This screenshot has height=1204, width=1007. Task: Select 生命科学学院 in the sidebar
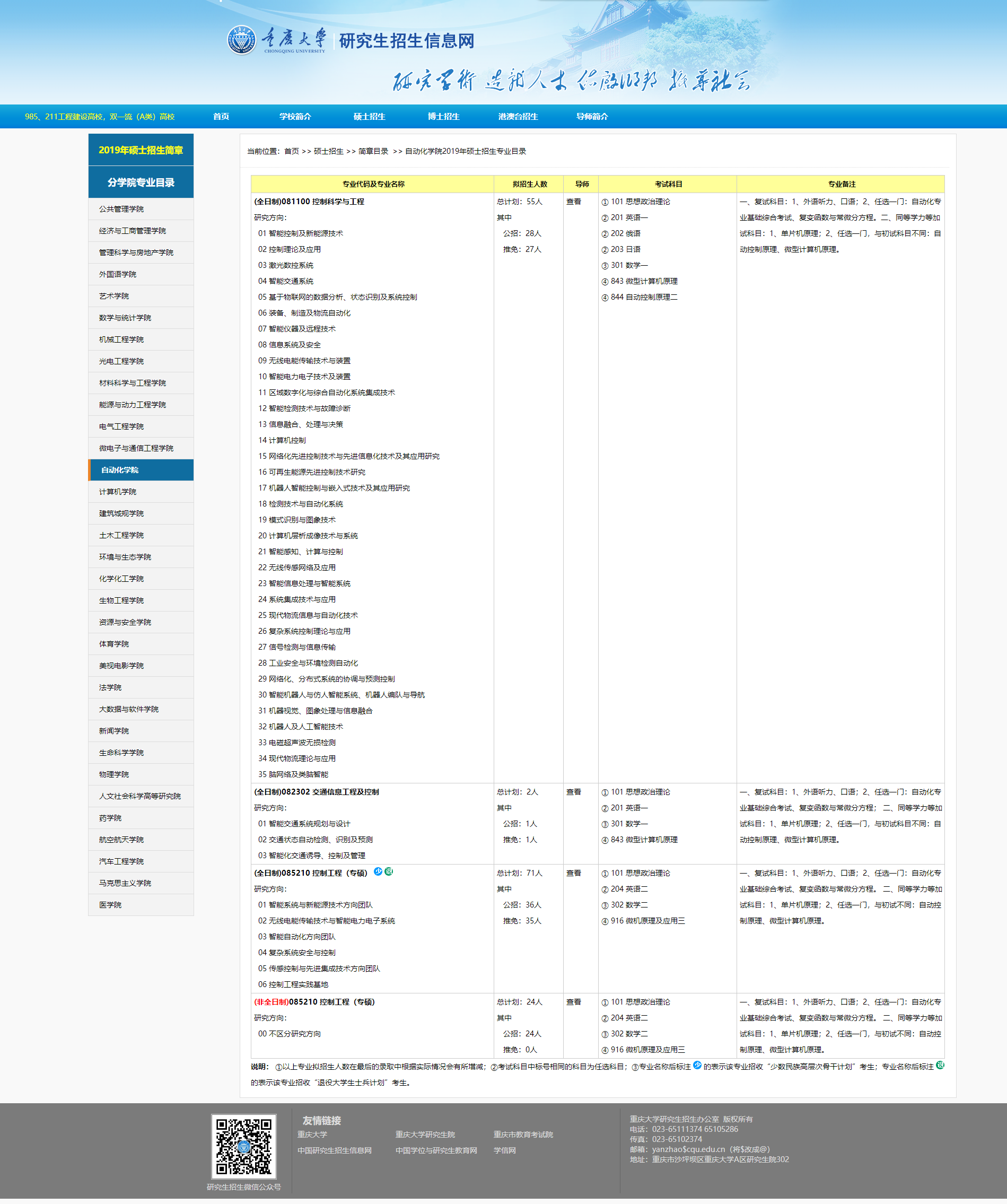pyautogui.click(x=141, y=753)
